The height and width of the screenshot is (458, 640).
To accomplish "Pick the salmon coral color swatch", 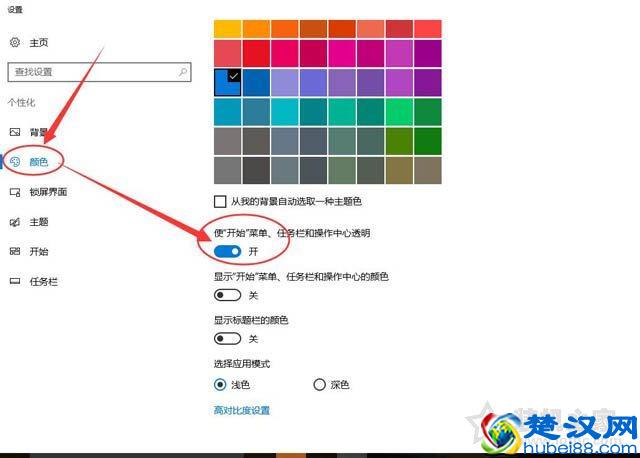I will [x=370, y=29].
